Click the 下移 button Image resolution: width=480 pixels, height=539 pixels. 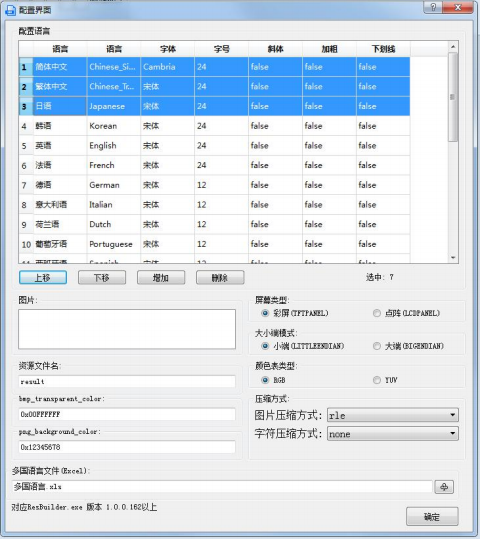(x=102, y=277)
